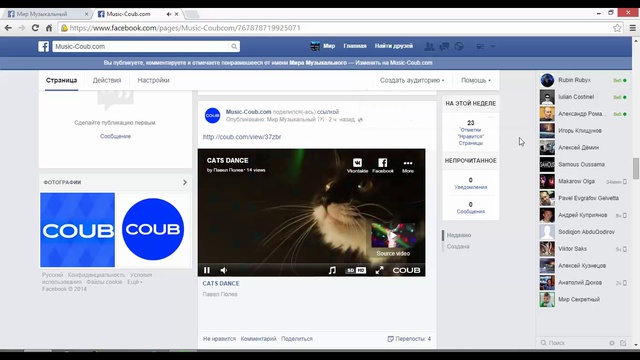
Task: Open chat settings gear icon
Action: coord(612,343)
